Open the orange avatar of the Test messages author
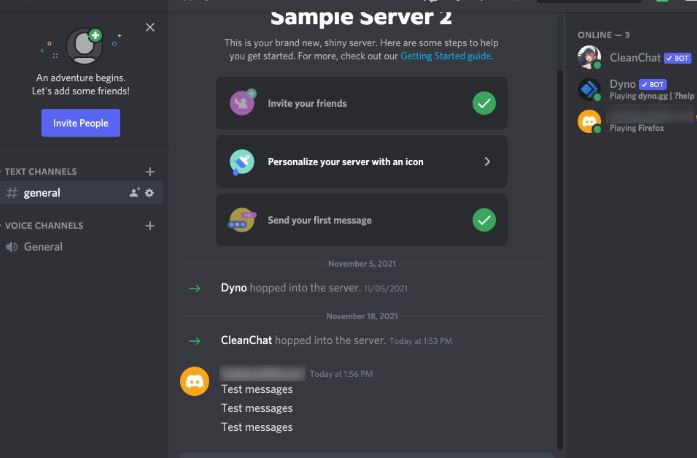Image resolution: width=697 pixels, height=458 pixels. pos(194,382)
